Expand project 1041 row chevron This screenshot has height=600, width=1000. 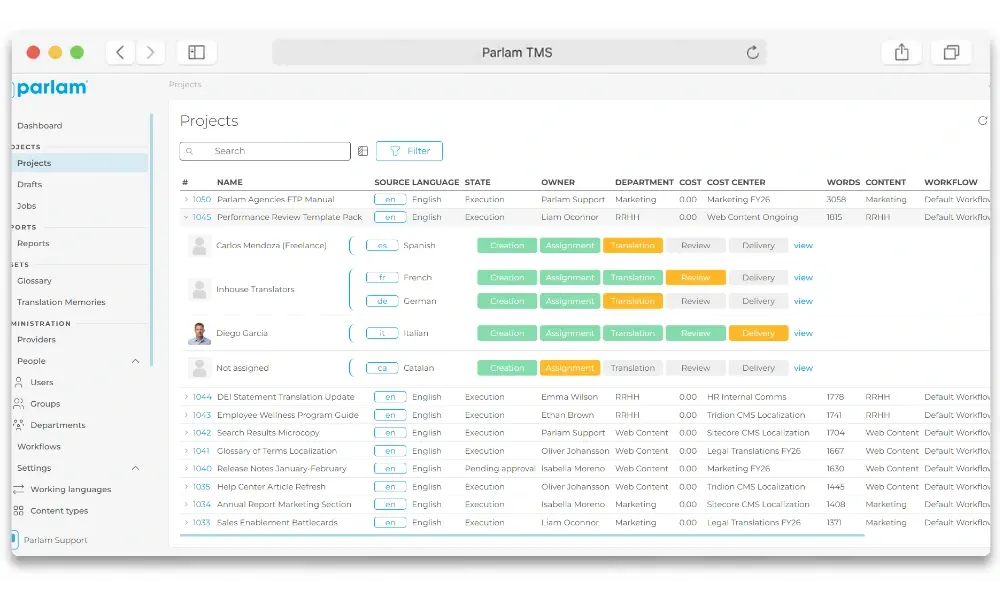186,451
